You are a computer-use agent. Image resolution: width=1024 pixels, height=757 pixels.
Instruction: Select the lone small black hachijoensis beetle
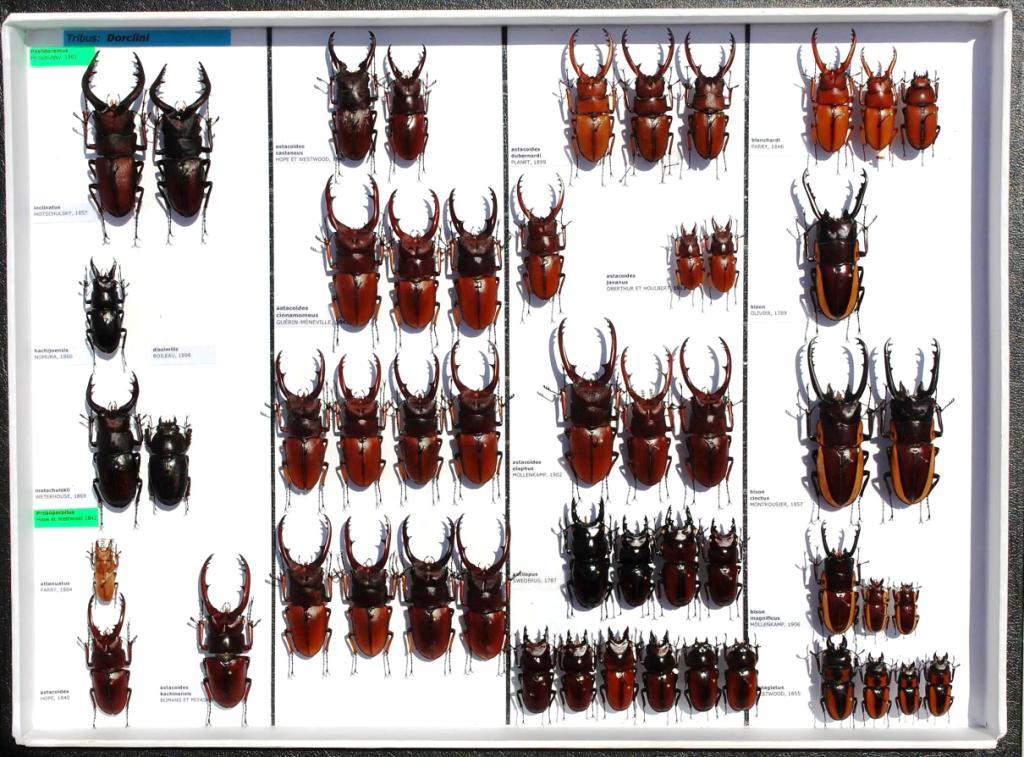105,307
